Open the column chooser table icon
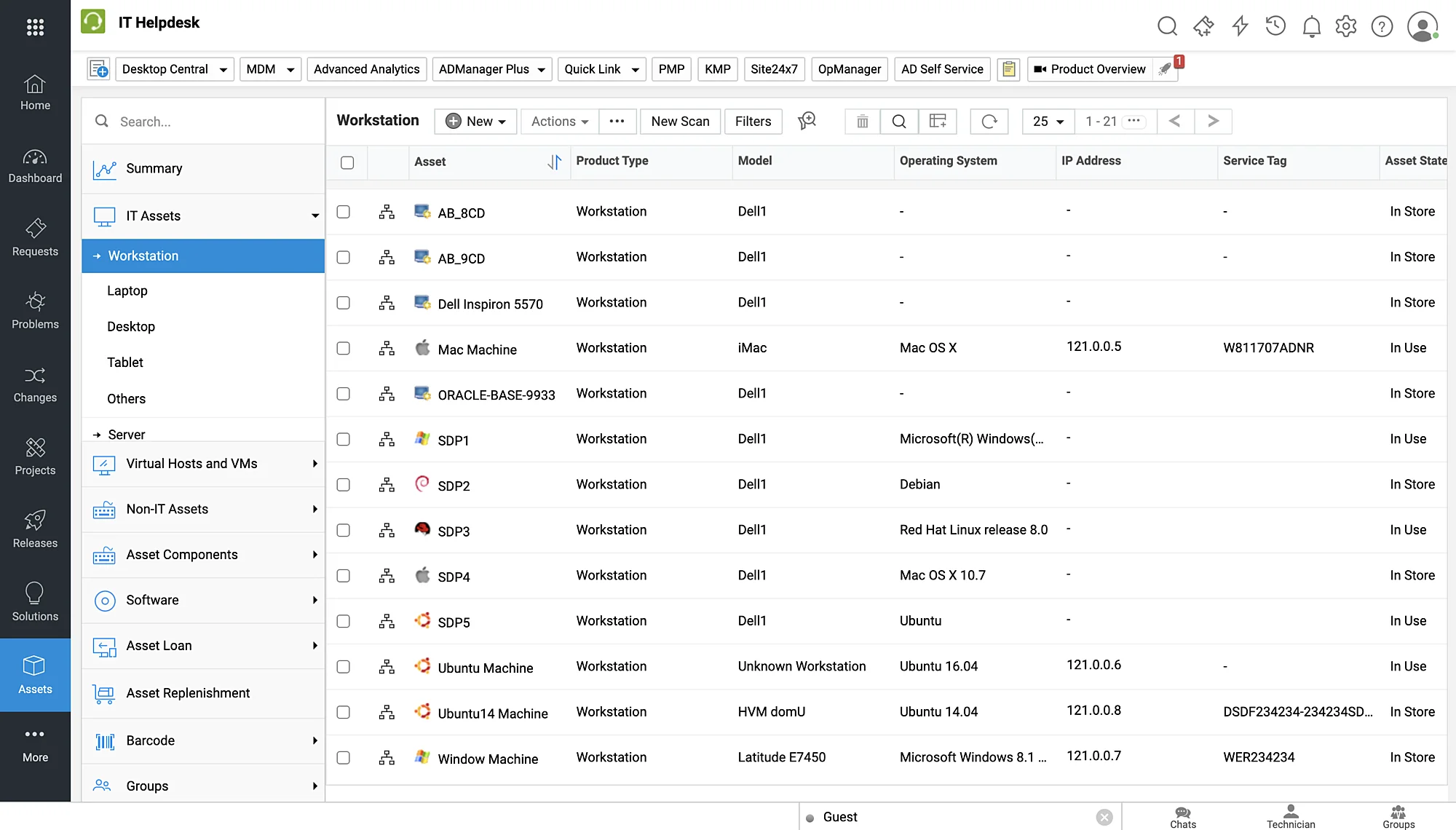Image resolution: width=1456 pixels, height=830 pixels. coord(938,122)
